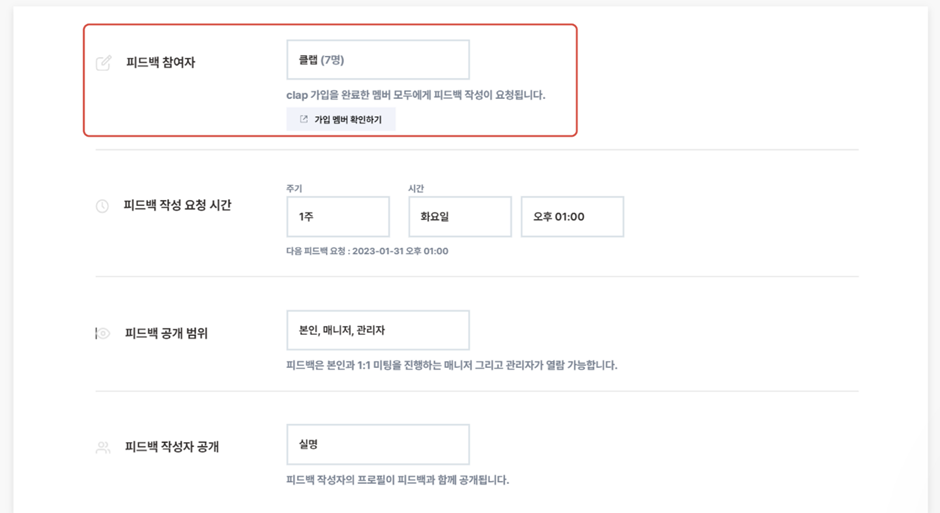Image resolution: width=940 pixels, height=513 pixels.
Task: Click the 시간 field label
Action: (416, 188)
